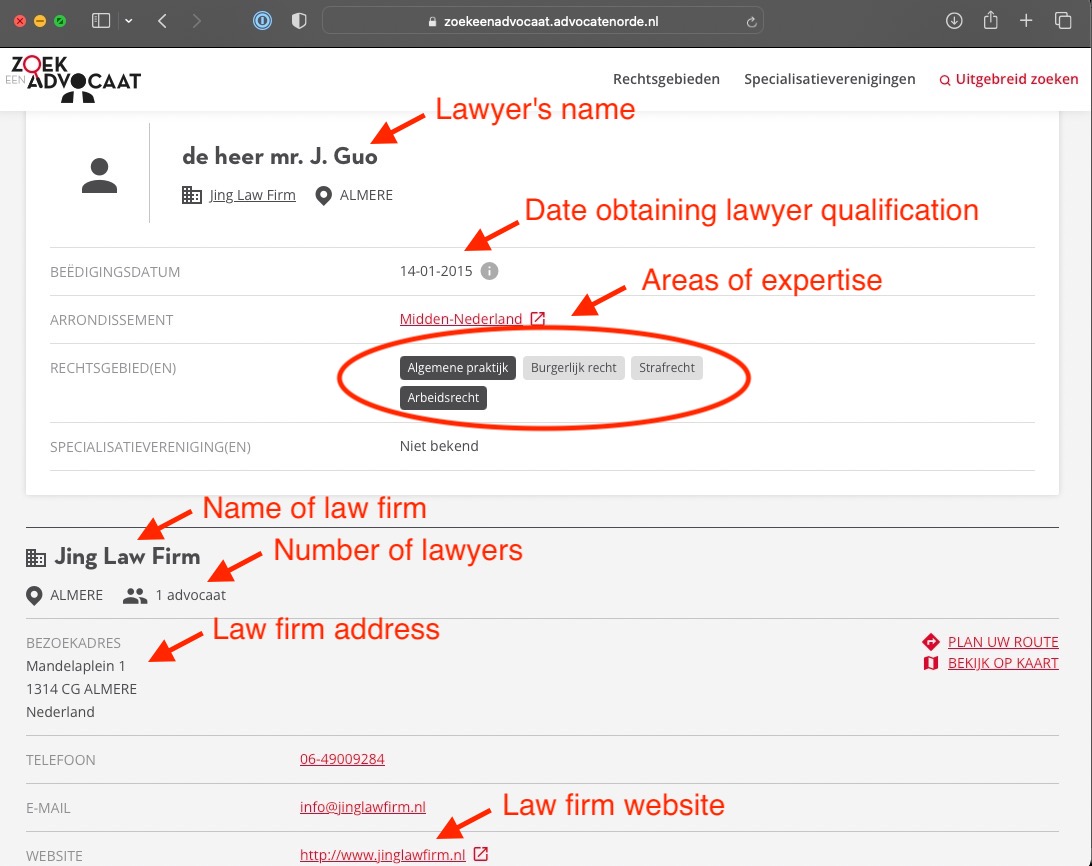Click the map icon beside BEKIJK OP KAART

click(x=930, y=662)
